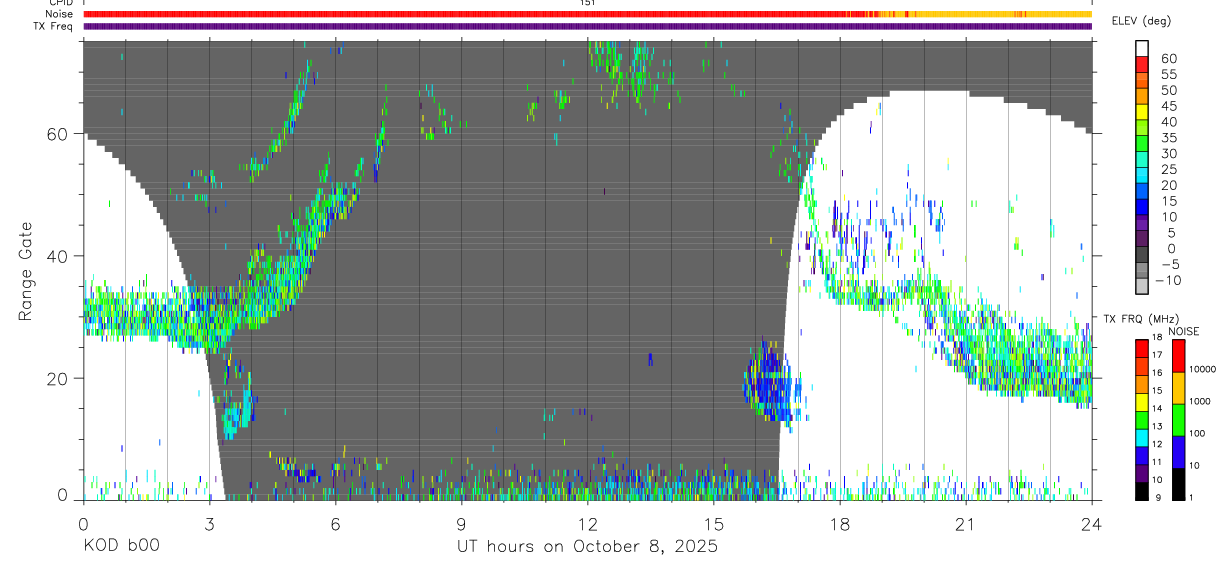
Task: Click the "TX Freq" row label at top left
Action: [x=55, y=26]
